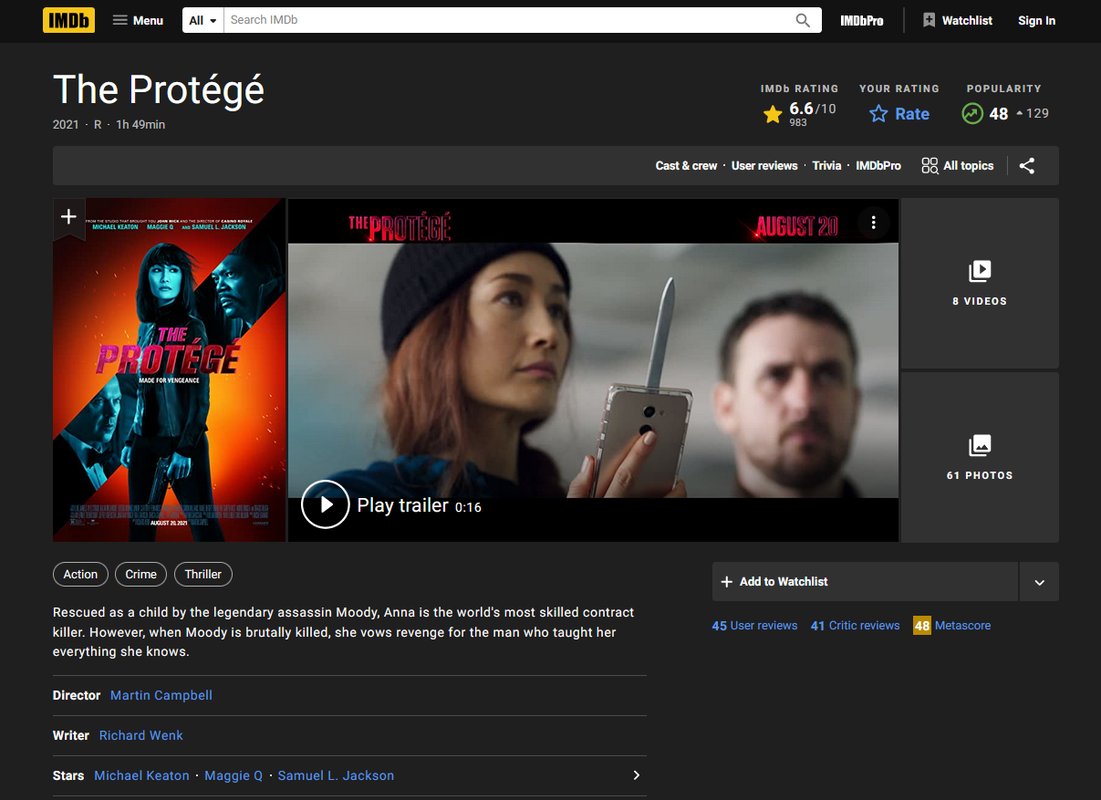Viewport: 1101px width, 800px height.
Task: Rate this movie with blue star
Action: (899, 114)
